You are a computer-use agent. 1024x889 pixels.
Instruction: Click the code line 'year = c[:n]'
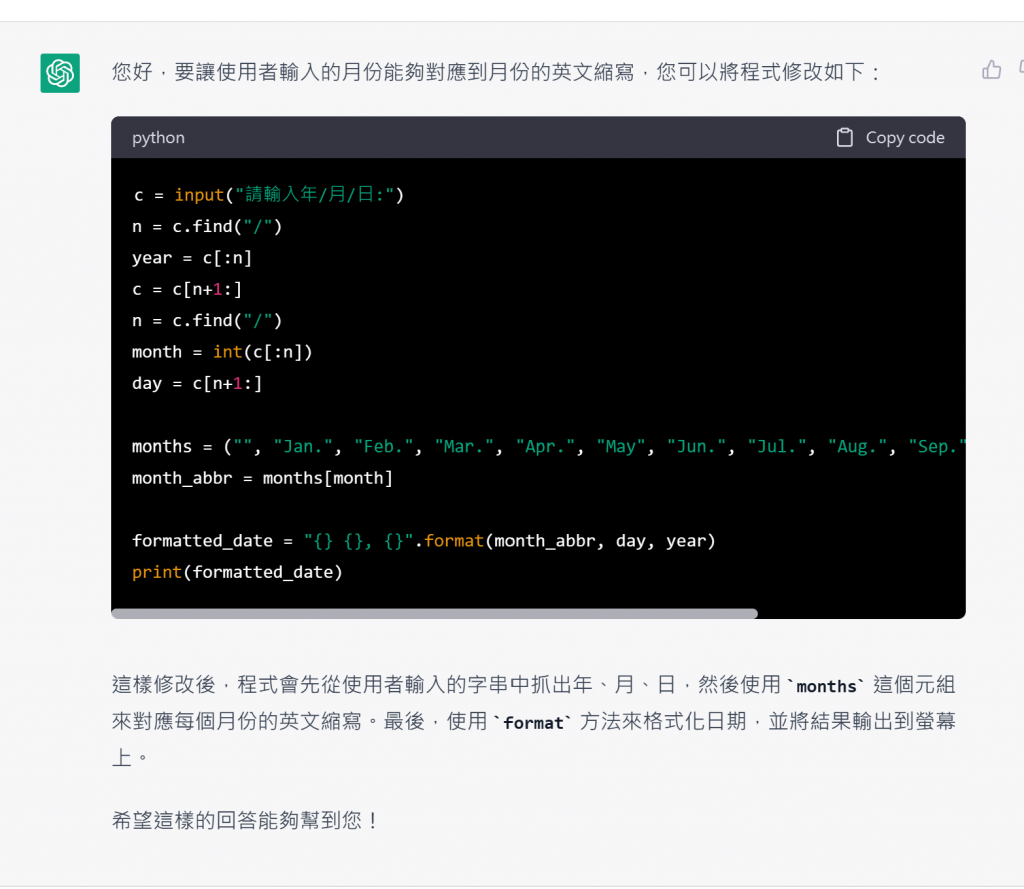point(192,258)
